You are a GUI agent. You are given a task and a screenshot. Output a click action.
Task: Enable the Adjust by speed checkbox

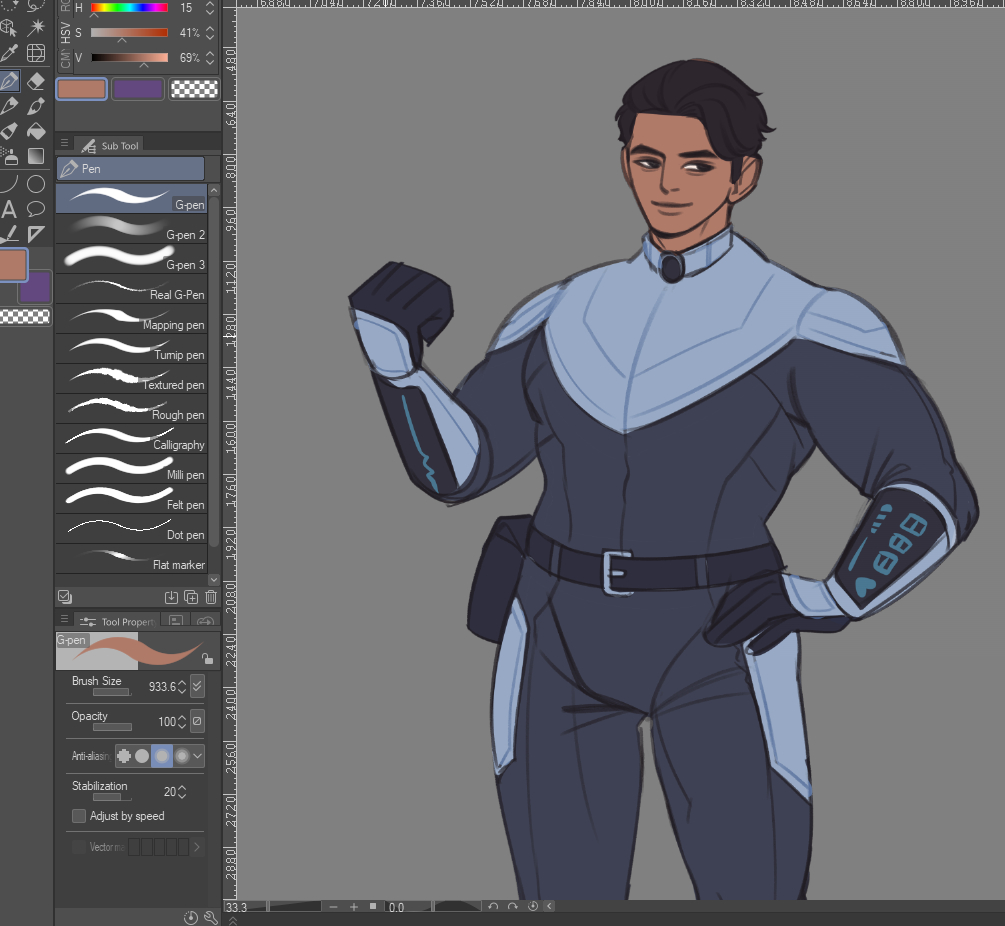[79, 816]
